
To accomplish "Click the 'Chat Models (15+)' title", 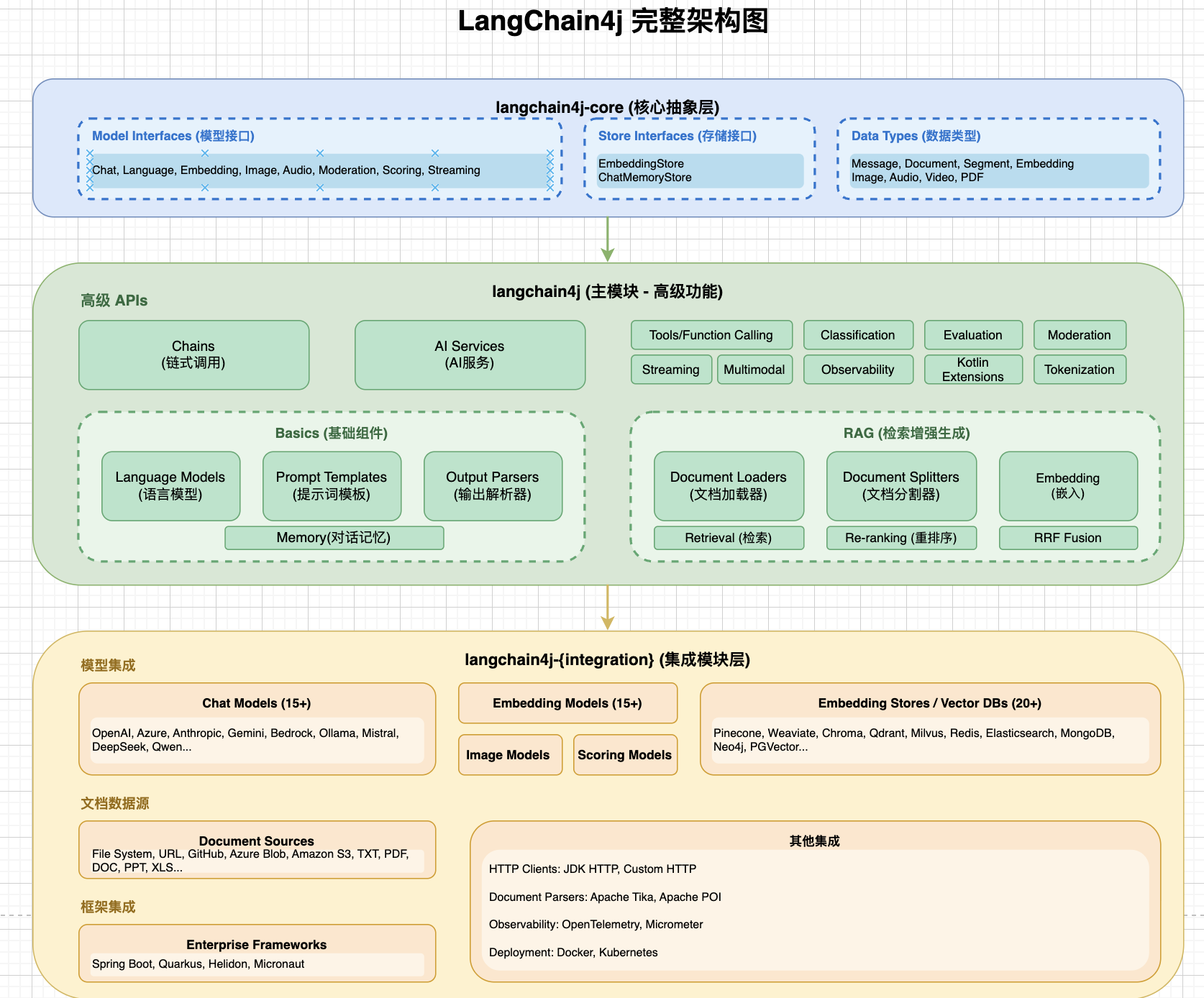I will click(x=257, y=703).
